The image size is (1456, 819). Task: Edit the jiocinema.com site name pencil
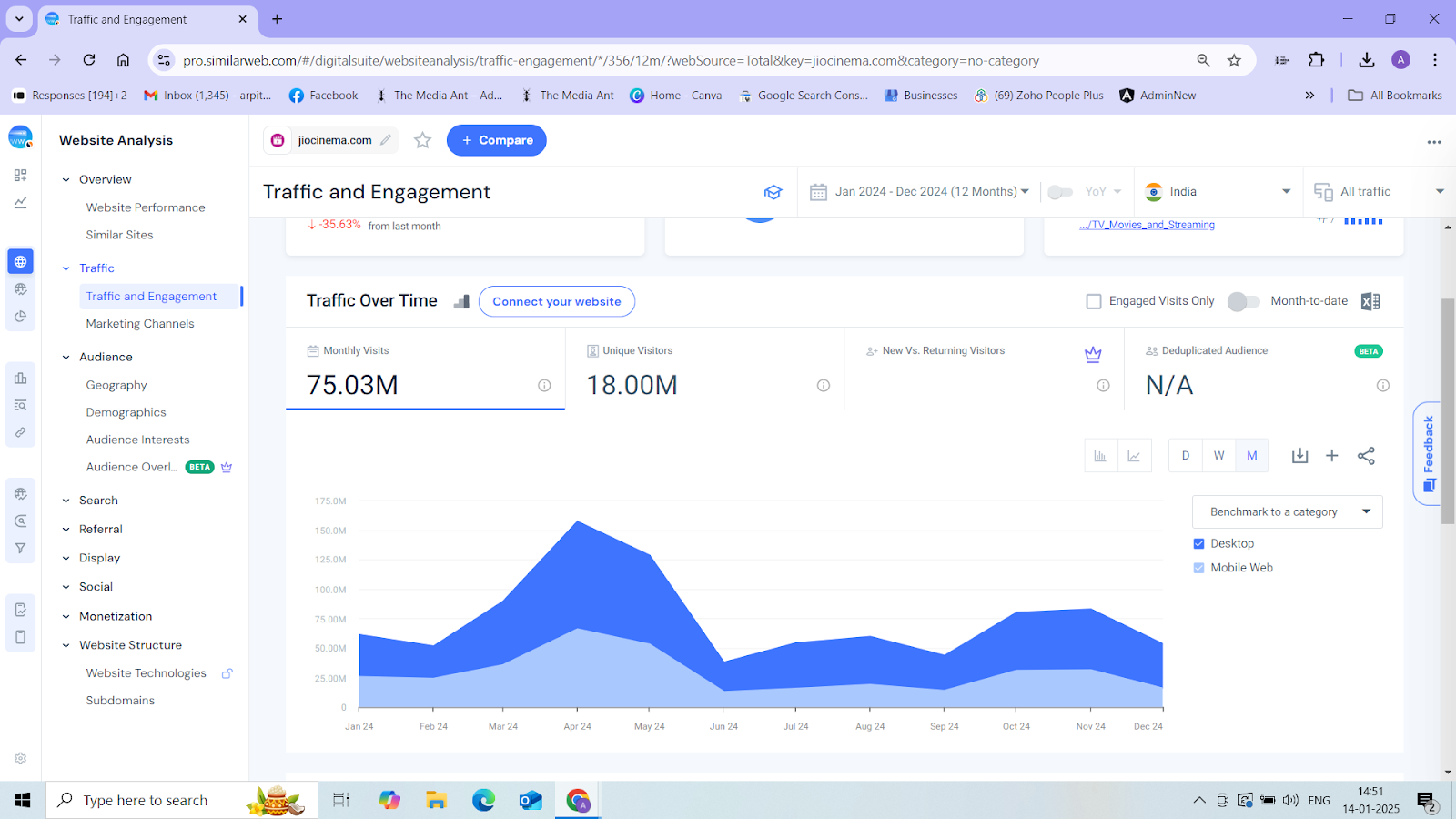click(x=386, y=140)
